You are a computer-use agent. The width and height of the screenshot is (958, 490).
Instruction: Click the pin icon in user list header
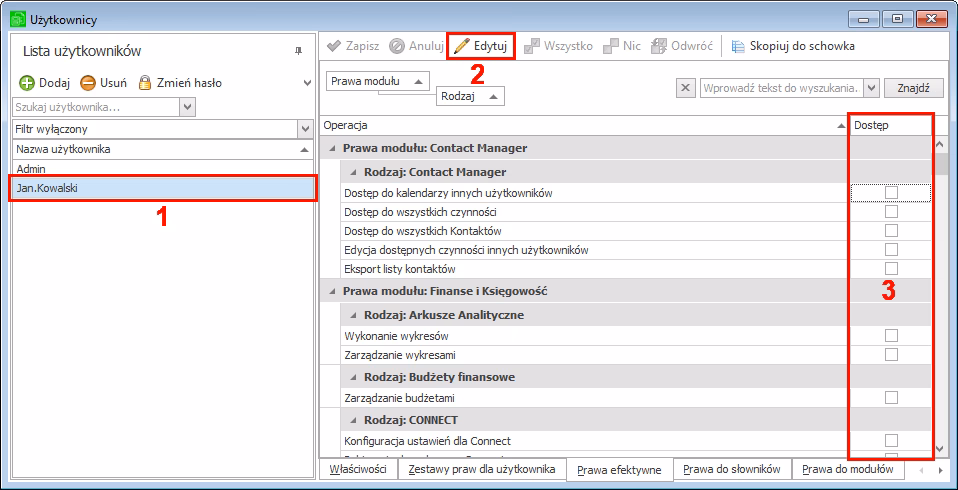(297, 51)
